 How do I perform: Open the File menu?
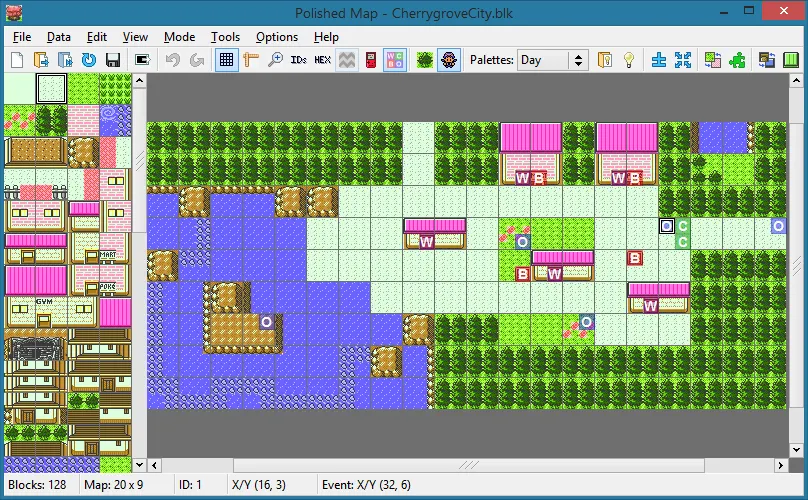click(x=22, y=37)
